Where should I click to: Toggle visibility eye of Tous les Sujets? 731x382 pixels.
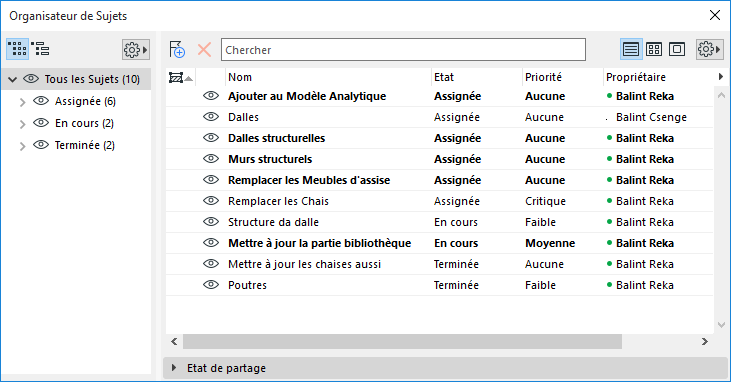(31, 79)
